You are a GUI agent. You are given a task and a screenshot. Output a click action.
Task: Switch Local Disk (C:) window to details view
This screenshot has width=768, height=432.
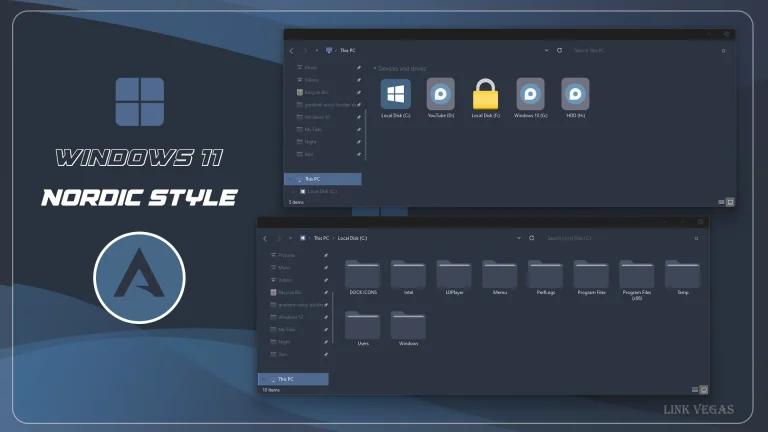[x=695, y=390]
